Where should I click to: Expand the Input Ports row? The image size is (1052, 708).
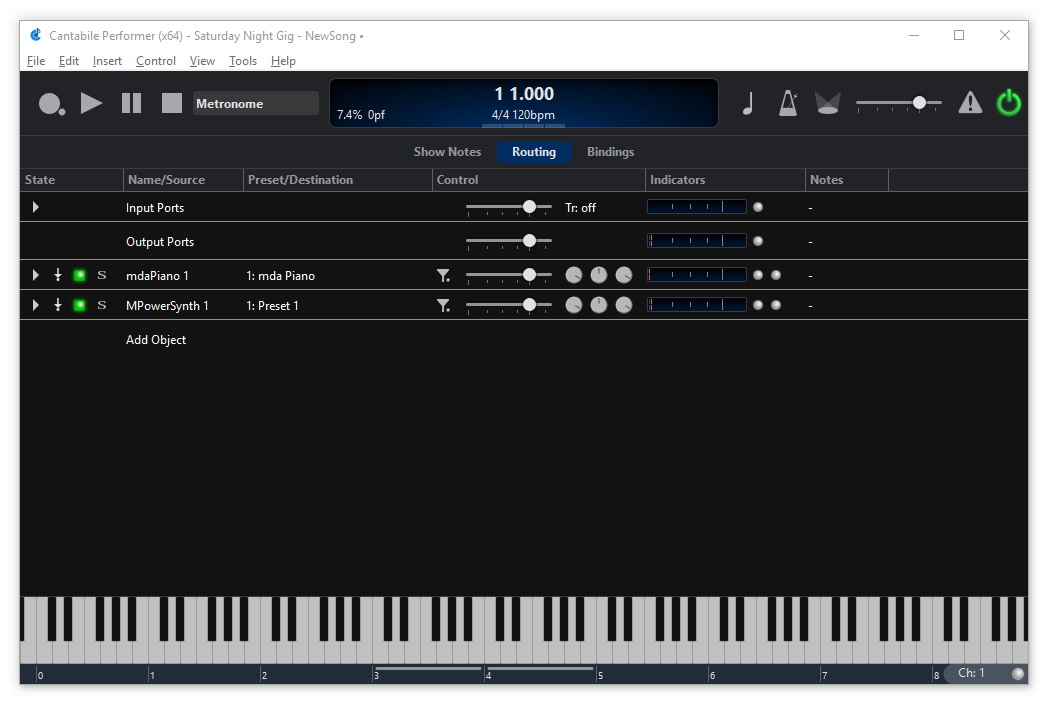click(x=36, y=207)
